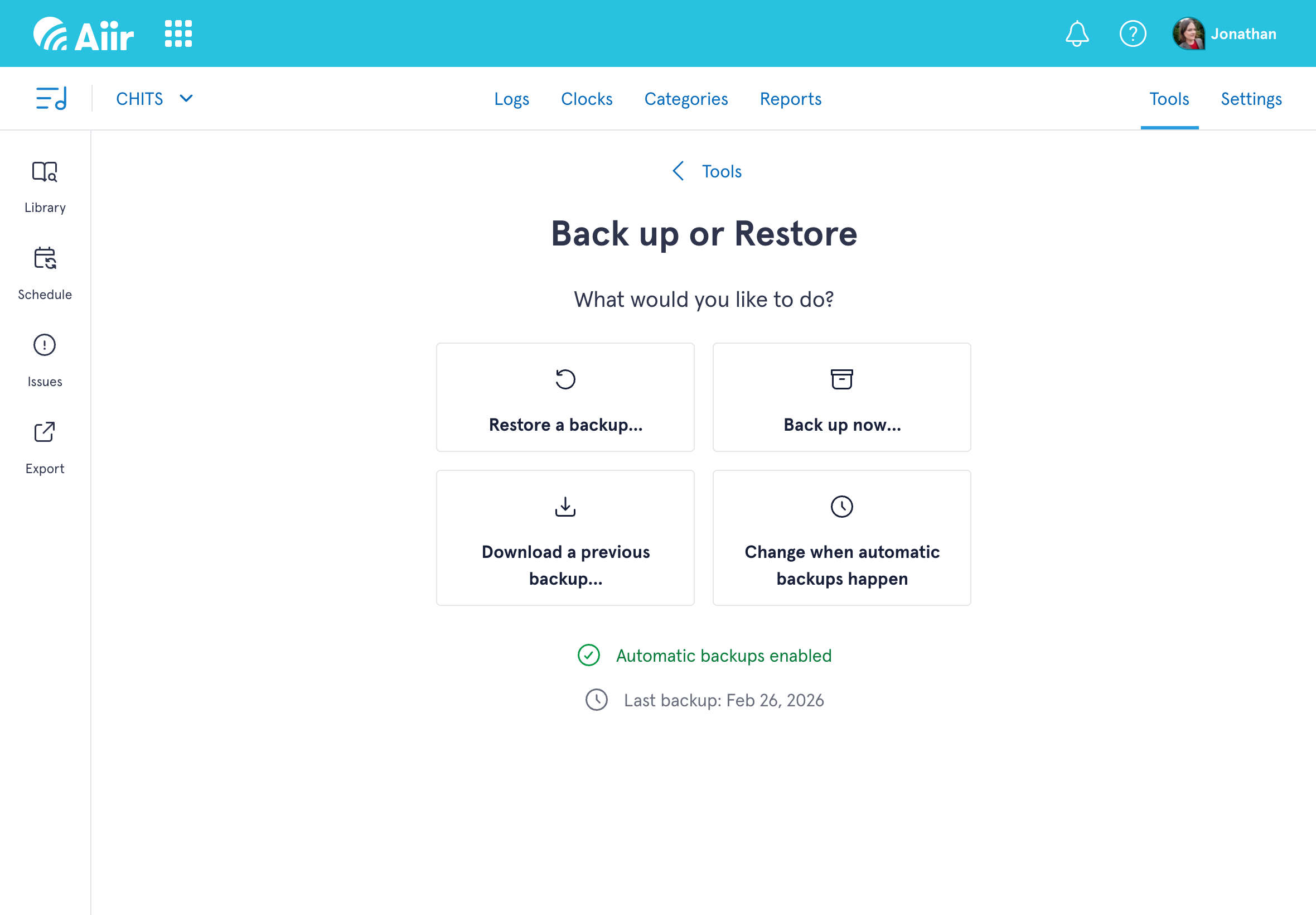Expand the CHITS station dropdown

point(154,99)
